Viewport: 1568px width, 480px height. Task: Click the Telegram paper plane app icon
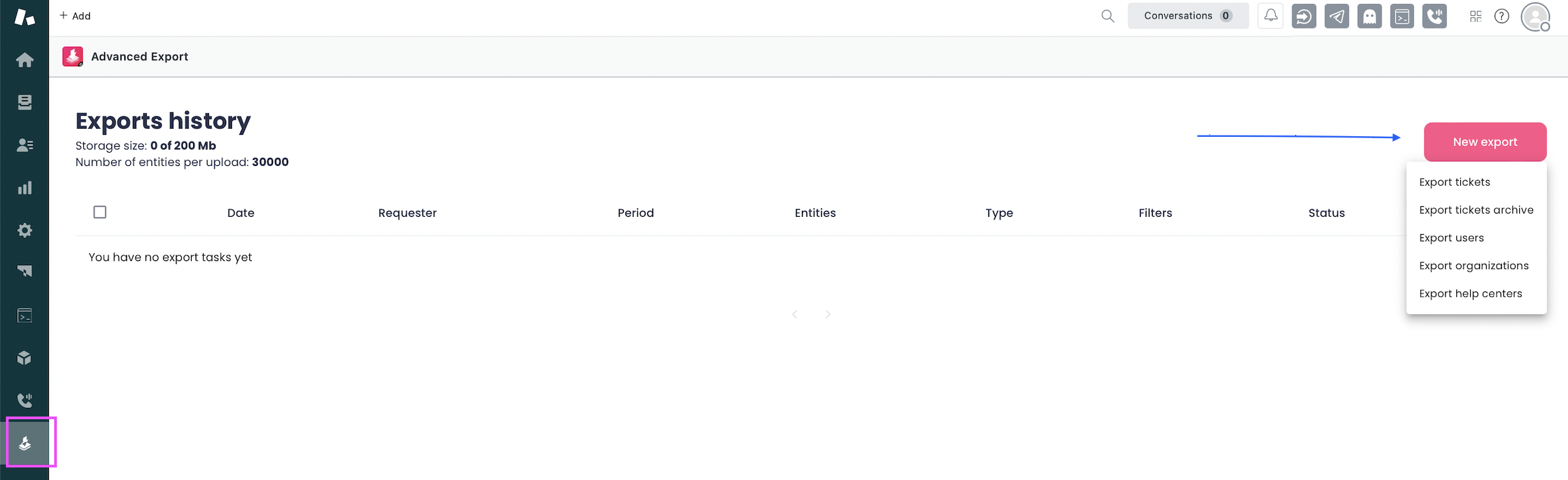click(1337, 16)
